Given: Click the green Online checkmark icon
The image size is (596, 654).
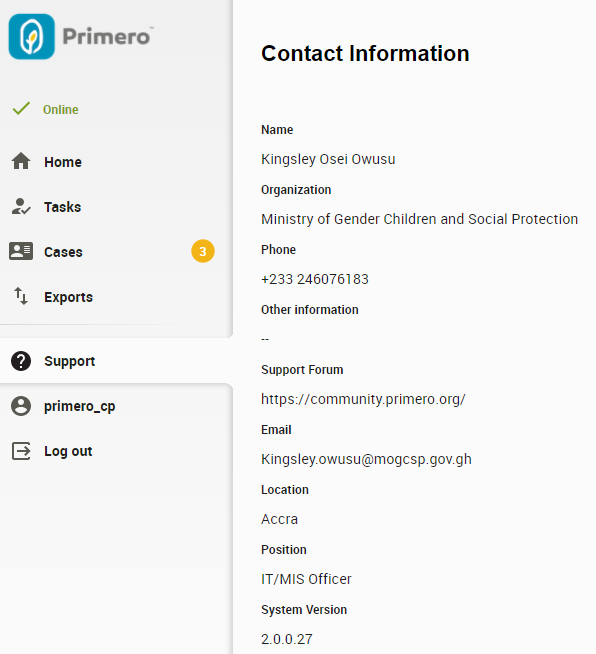Looking at the screenshot, I should [21, 108].
